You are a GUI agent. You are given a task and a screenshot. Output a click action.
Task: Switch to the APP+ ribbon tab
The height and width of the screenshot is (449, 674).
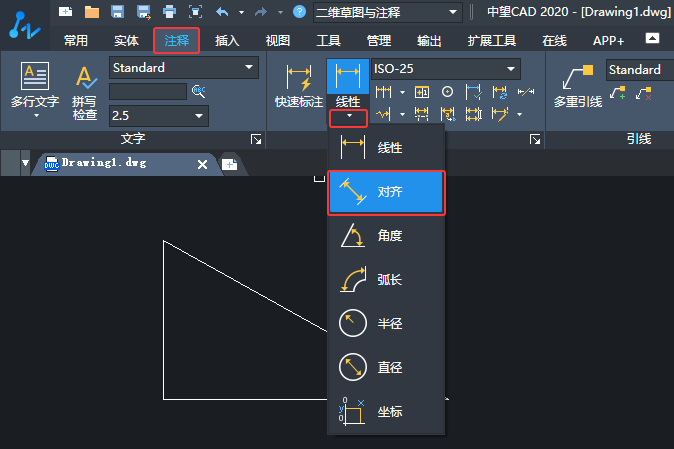(x=608, y=40)
